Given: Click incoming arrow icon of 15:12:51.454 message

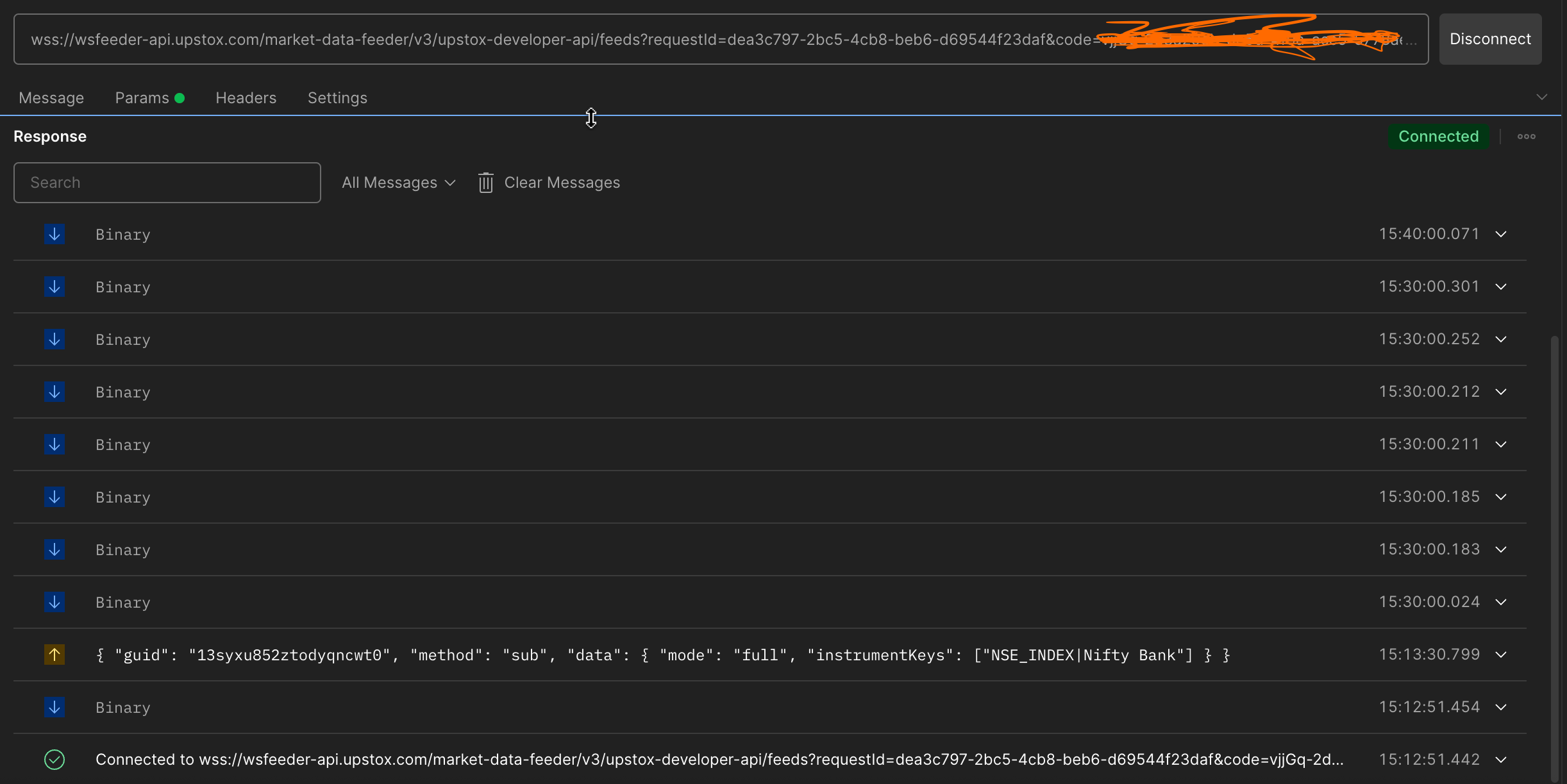Looking at the screenshot, I should [x=54, y=707].
